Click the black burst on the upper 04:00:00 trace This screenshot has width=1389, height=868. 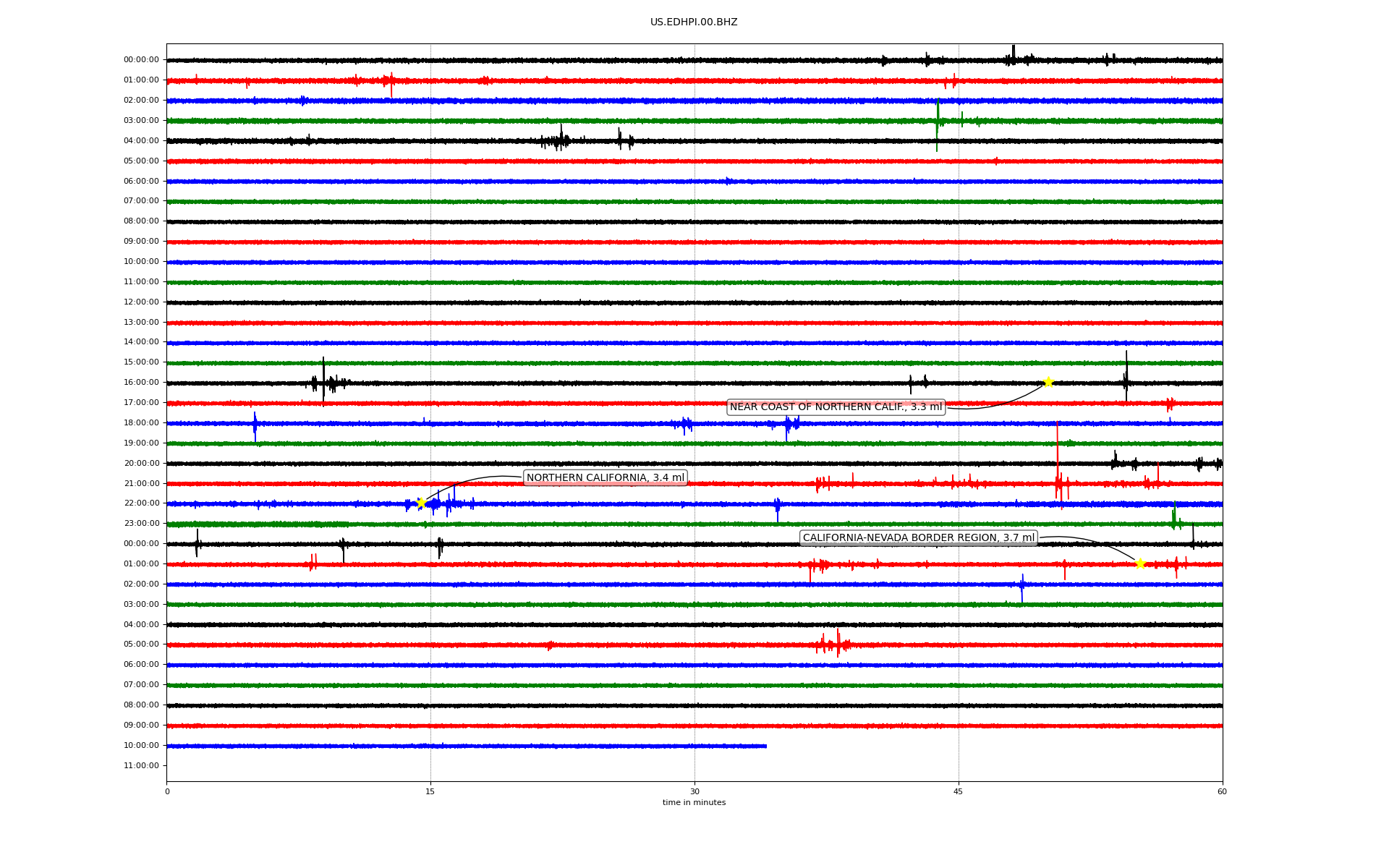(x=558, y=138)
